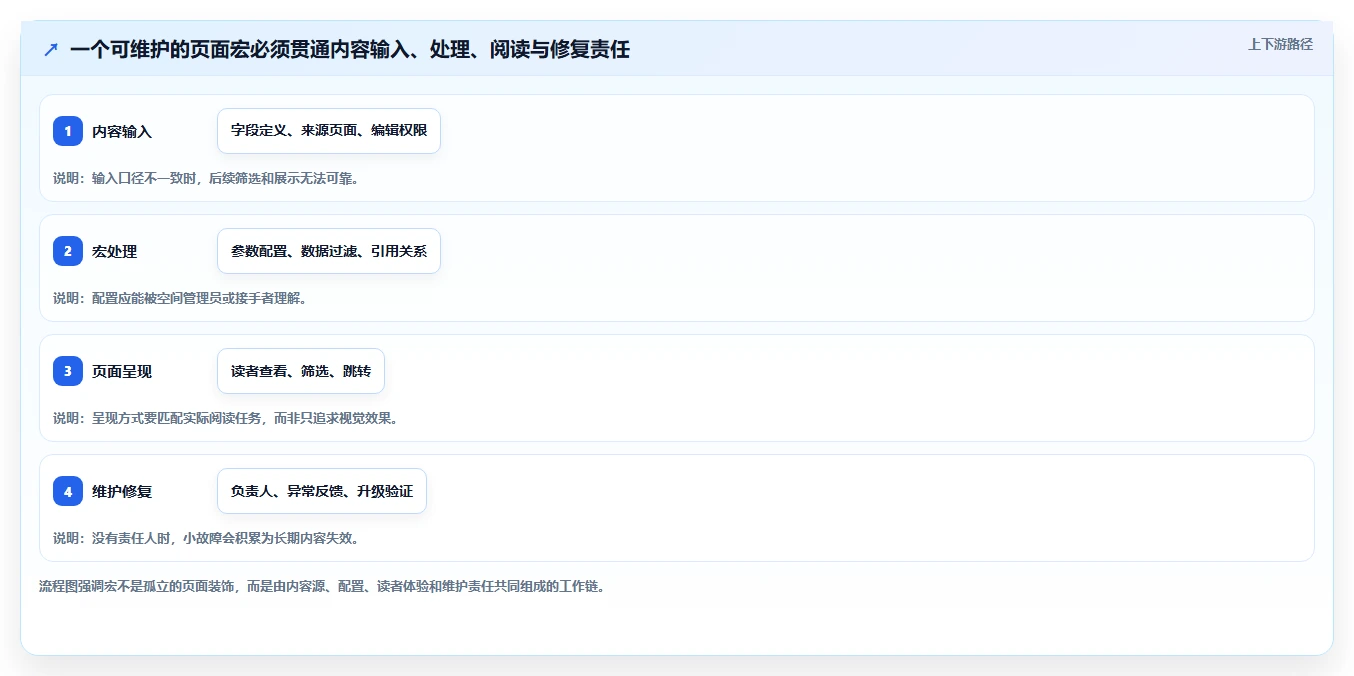Click the footer summary starting with 流程图强调宏不是孤立的页面装饰
The image size is (1354, 676).
(x=322, y=586)
